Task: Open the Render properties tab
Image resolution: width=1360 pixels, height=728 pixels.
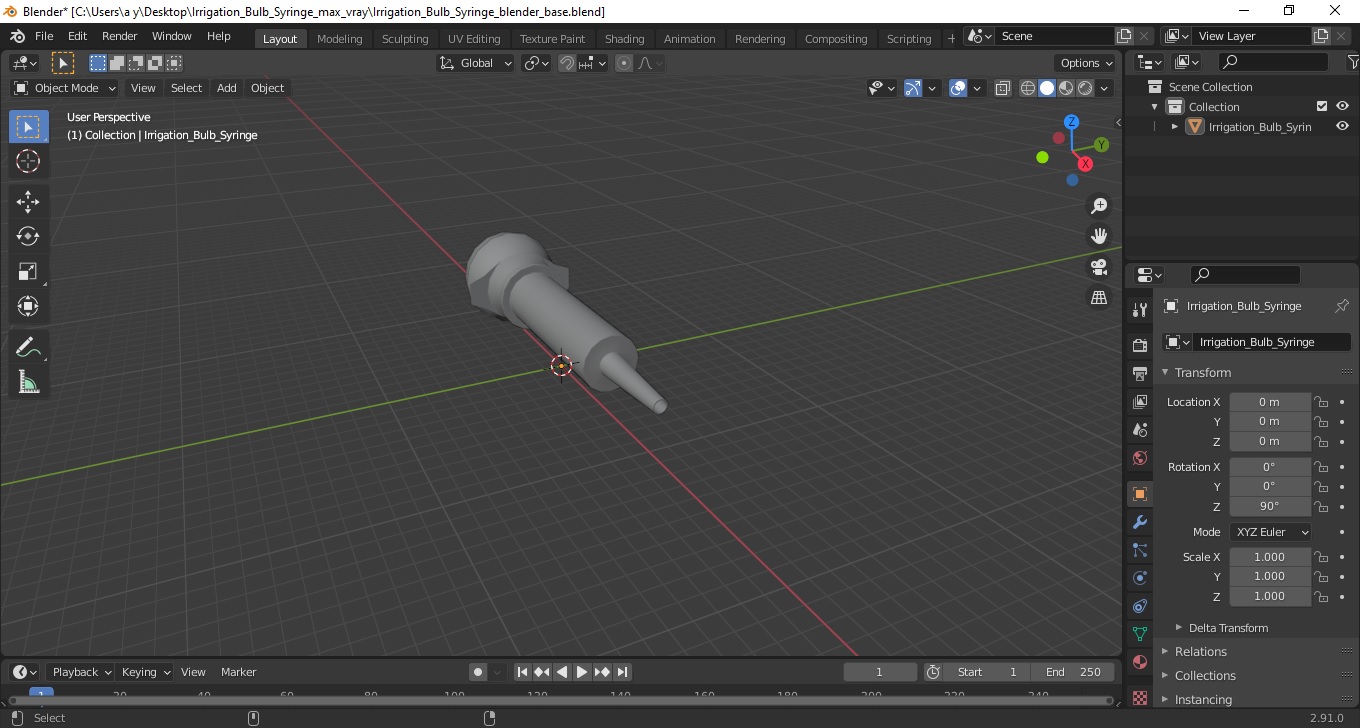Action: click(x=1139, y=346)
